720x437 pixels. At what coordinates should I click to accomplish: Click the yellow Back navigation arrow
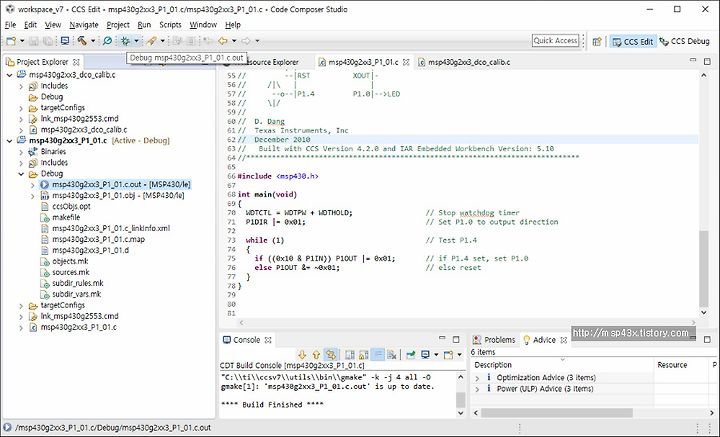(x=223, y=41)
